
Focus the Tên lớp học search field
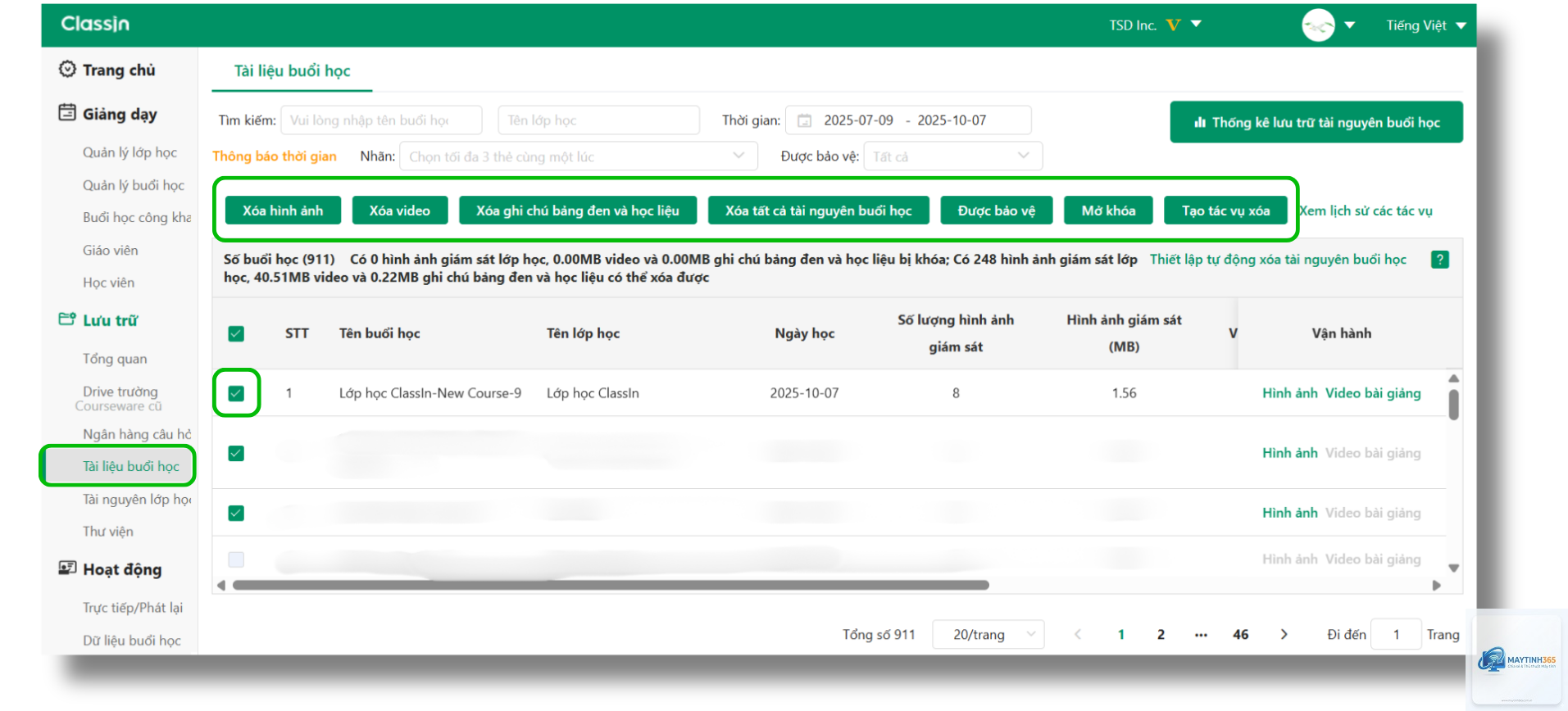pyautogui.click(x=598, y=120)
